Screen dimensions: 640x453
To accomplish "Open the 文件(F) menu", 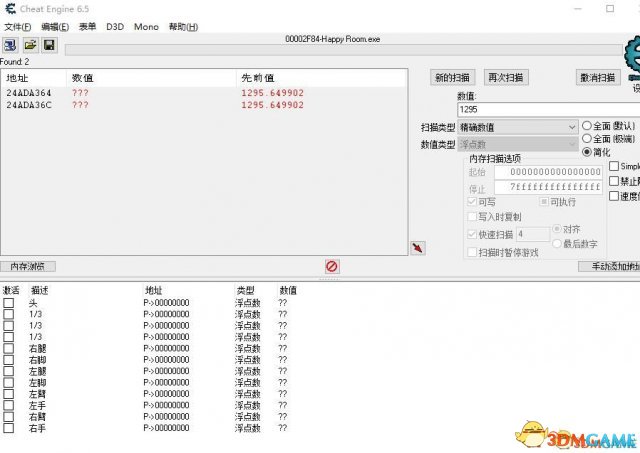I will click(18, 27).
